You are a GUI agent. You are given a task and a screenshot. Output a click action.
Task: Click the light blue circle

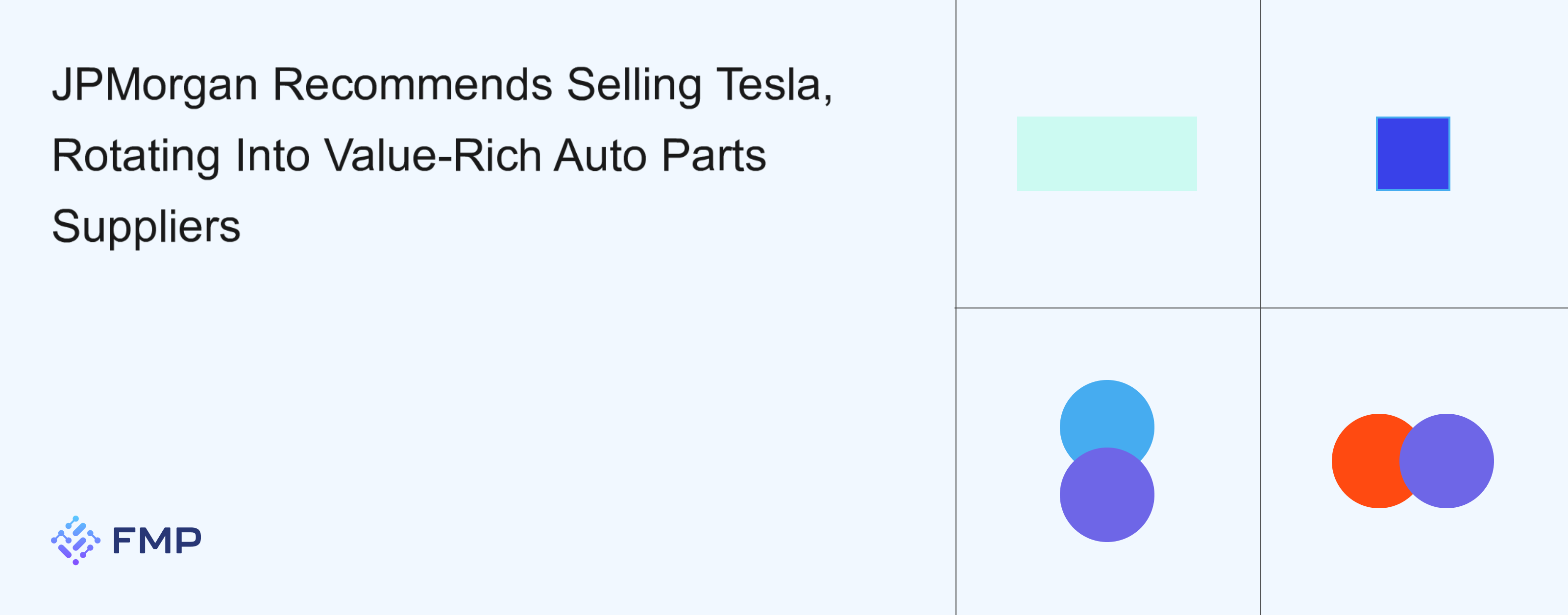coord(1106,417)
